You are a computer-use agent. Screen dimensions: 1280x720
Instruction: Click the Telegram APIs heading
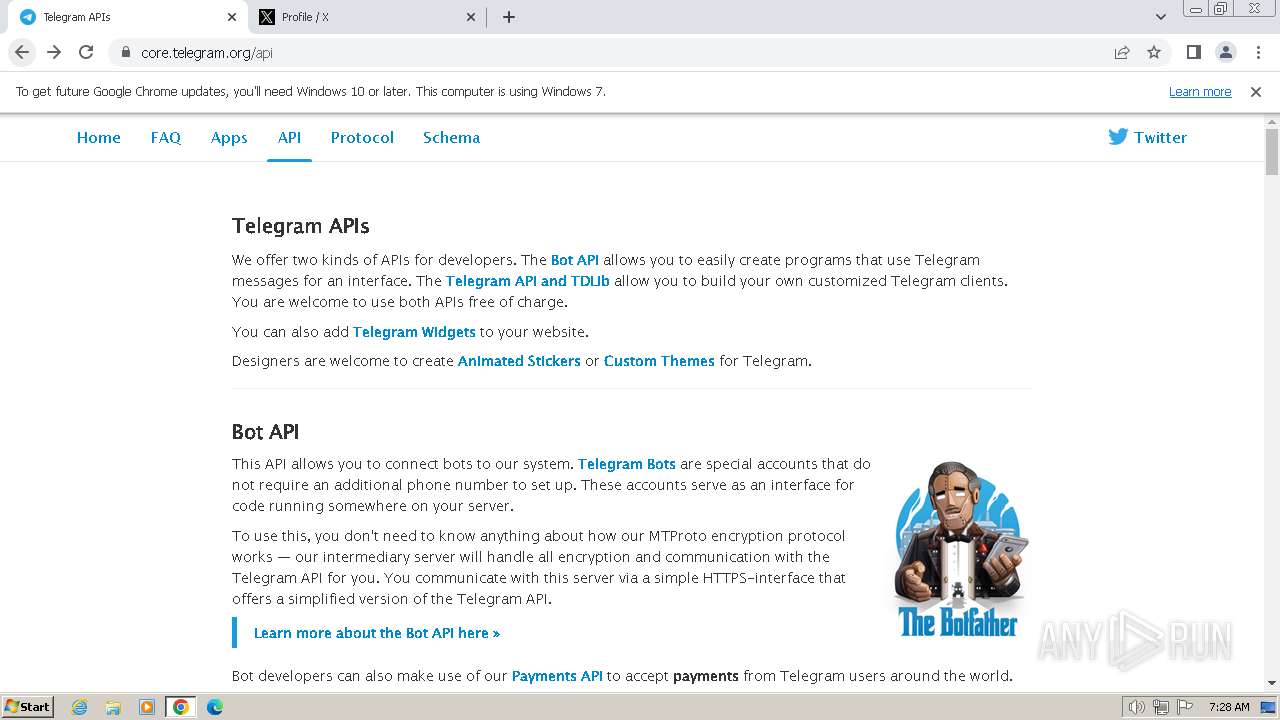(301, 226)
